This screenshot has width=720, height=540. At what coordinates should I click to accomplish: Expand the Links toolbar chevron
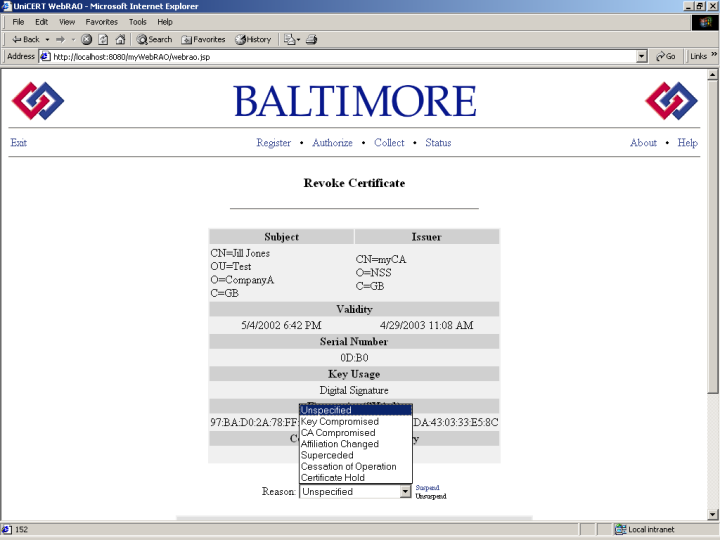[714, 54]
